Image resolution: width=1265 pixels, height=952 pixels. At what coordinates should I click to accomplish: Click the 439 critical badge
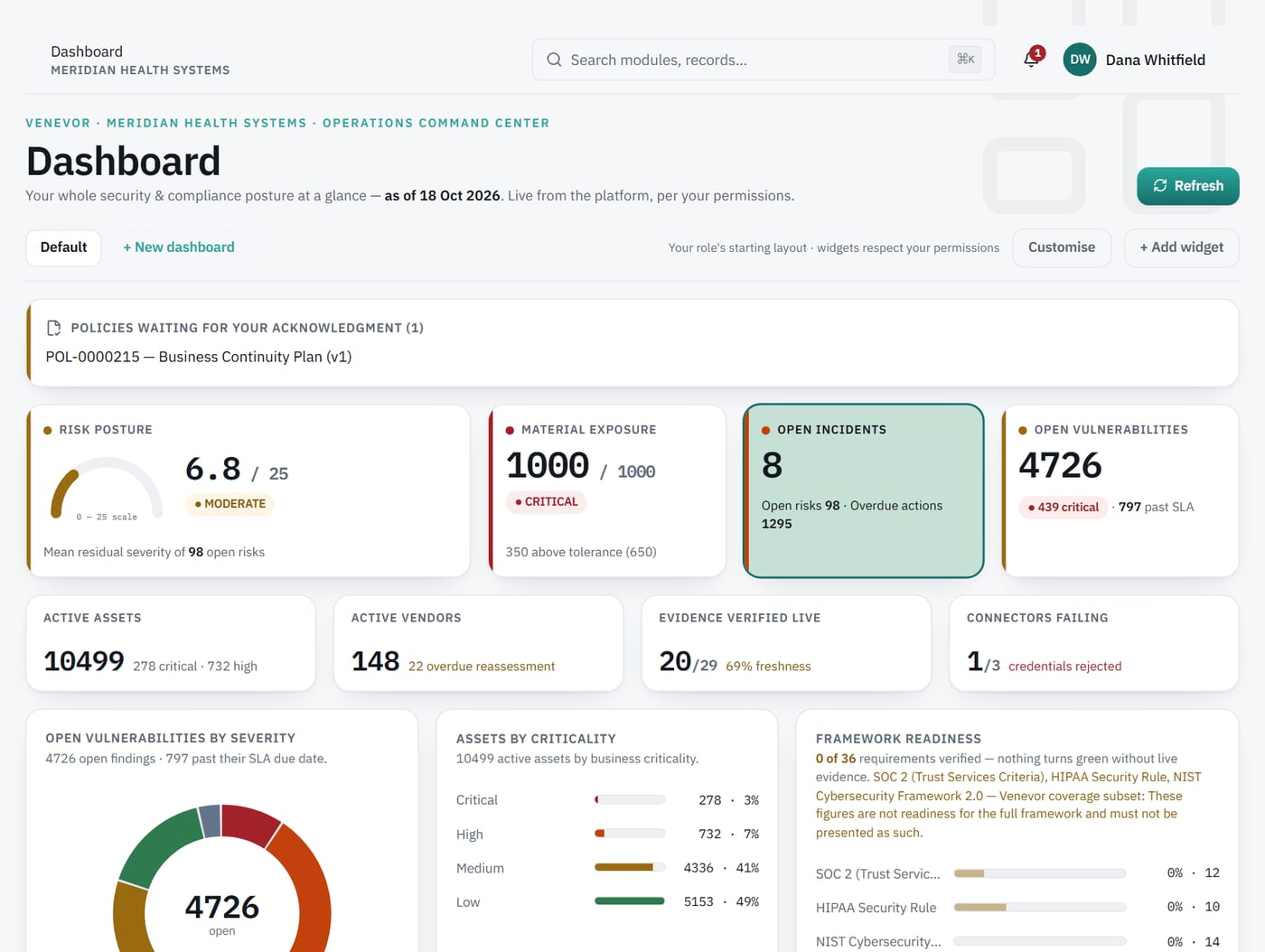1064,508
